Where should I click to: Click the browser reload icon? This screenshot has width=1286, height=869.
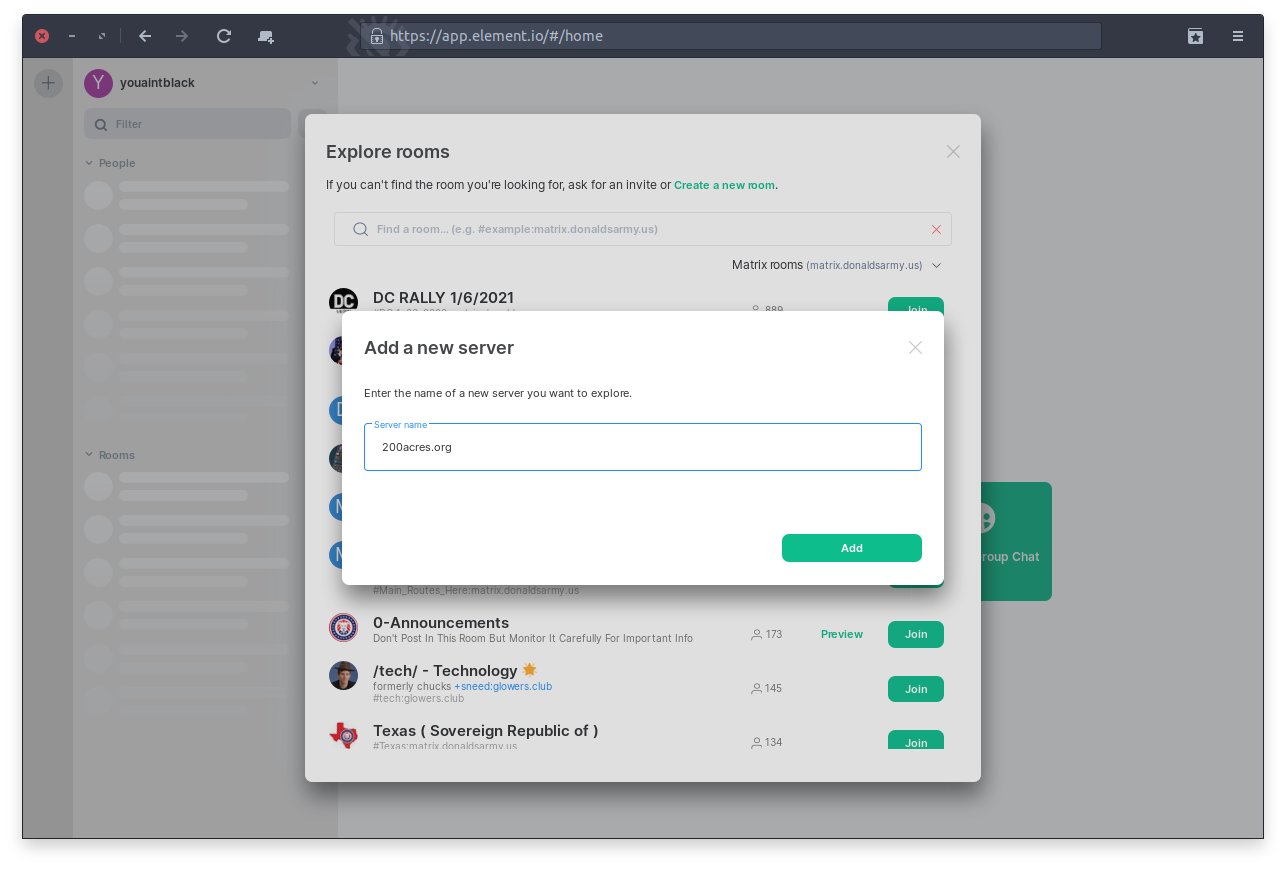pos(224,36)
